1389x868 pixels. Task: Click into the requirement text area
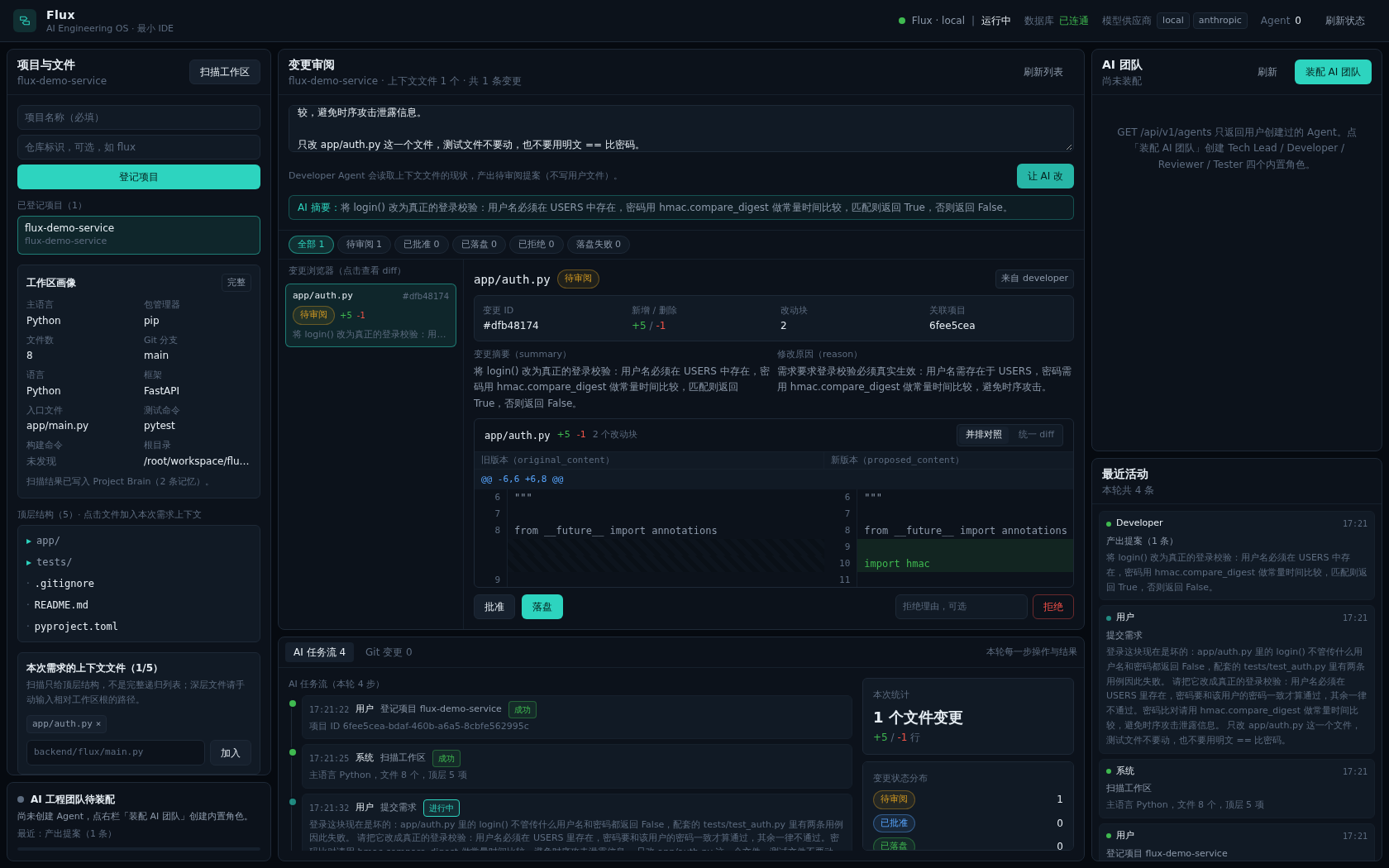tap(681, 128)
